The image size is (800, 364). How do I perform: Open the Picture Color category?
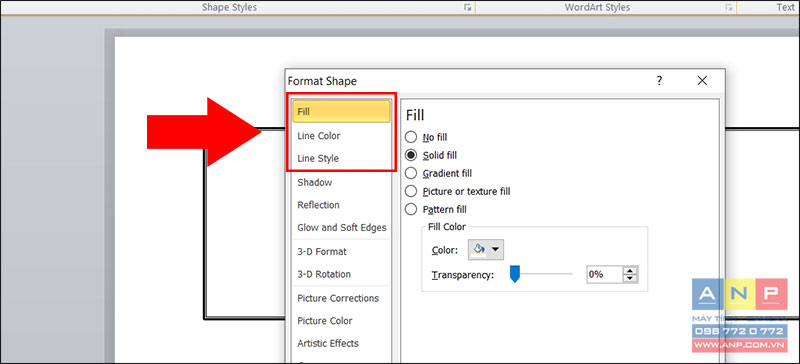point(341,321)
